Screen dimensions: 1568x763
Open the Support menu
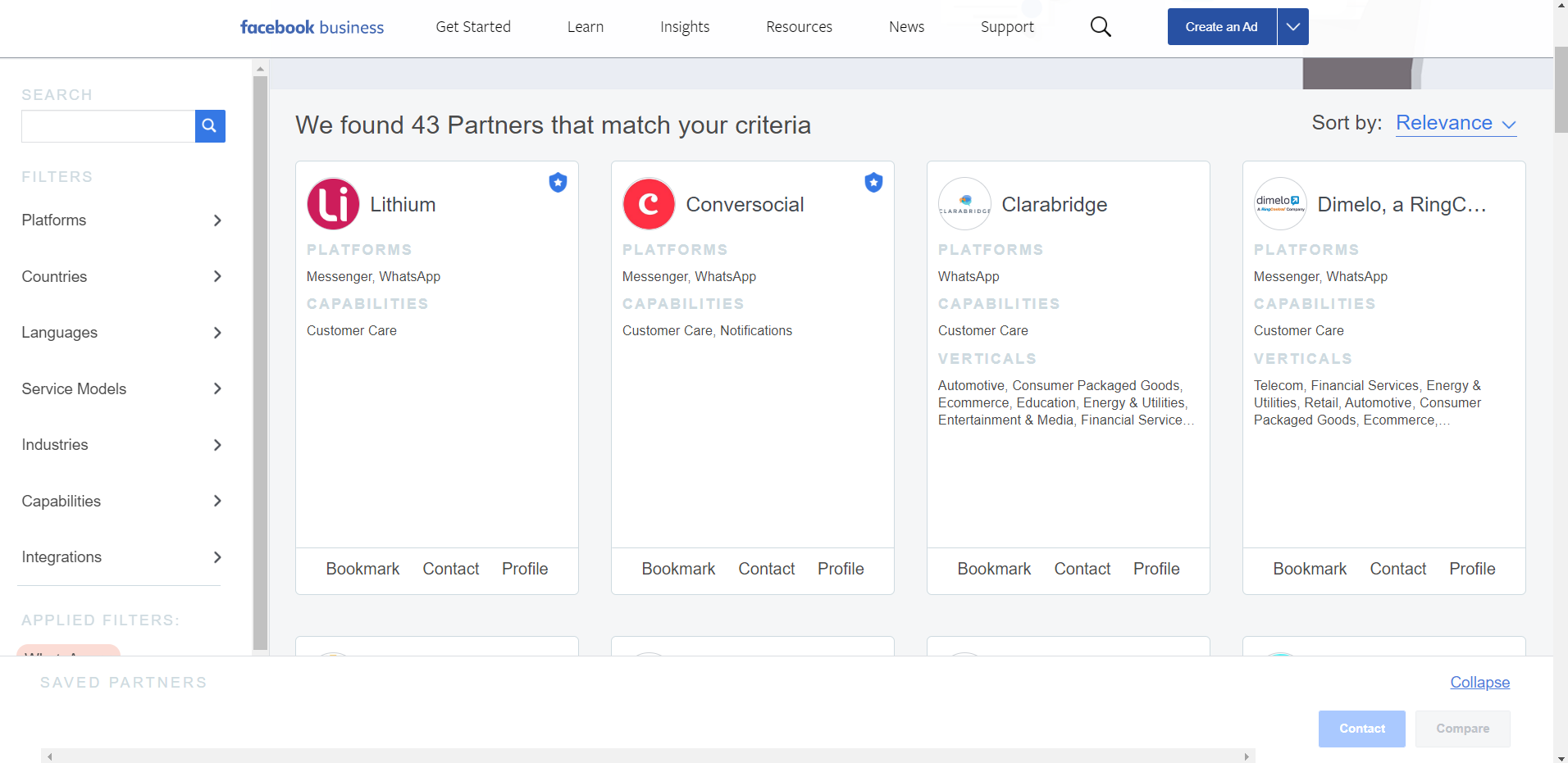pyautogui.click(x=1007, y=27)
